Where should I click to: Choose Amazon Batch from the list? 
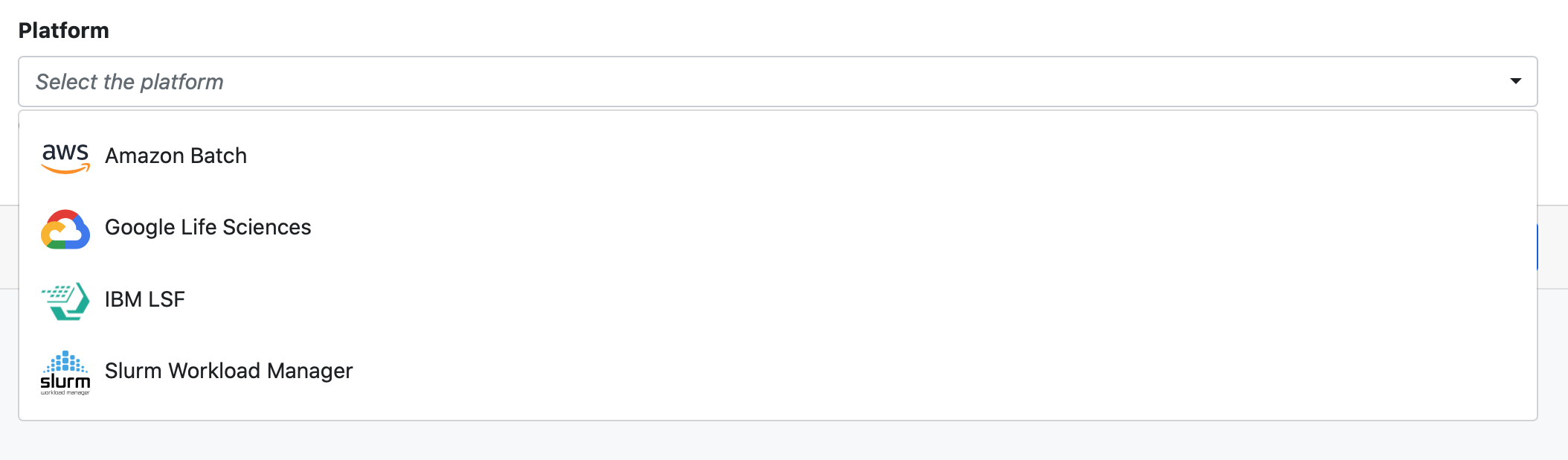176,156
